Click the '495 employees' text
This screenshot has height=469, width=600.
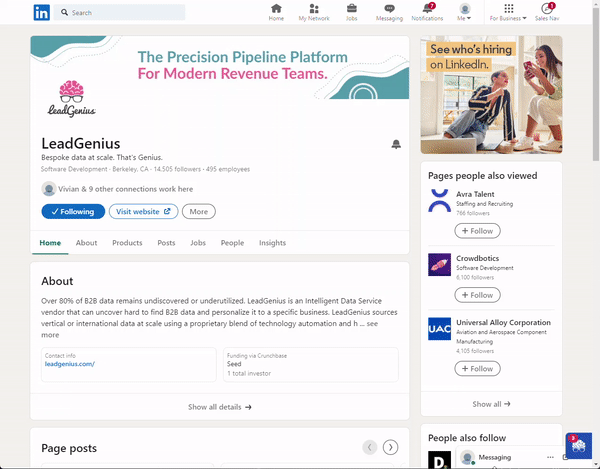[228, 169]
